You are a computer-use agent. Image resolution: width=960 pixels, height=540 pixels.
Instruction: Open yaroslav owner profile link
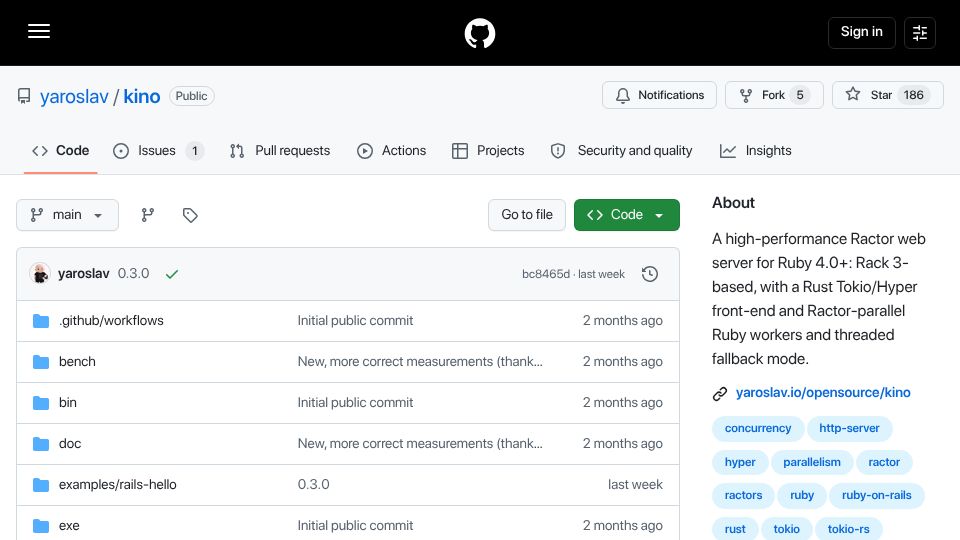(x=74, y=96)
